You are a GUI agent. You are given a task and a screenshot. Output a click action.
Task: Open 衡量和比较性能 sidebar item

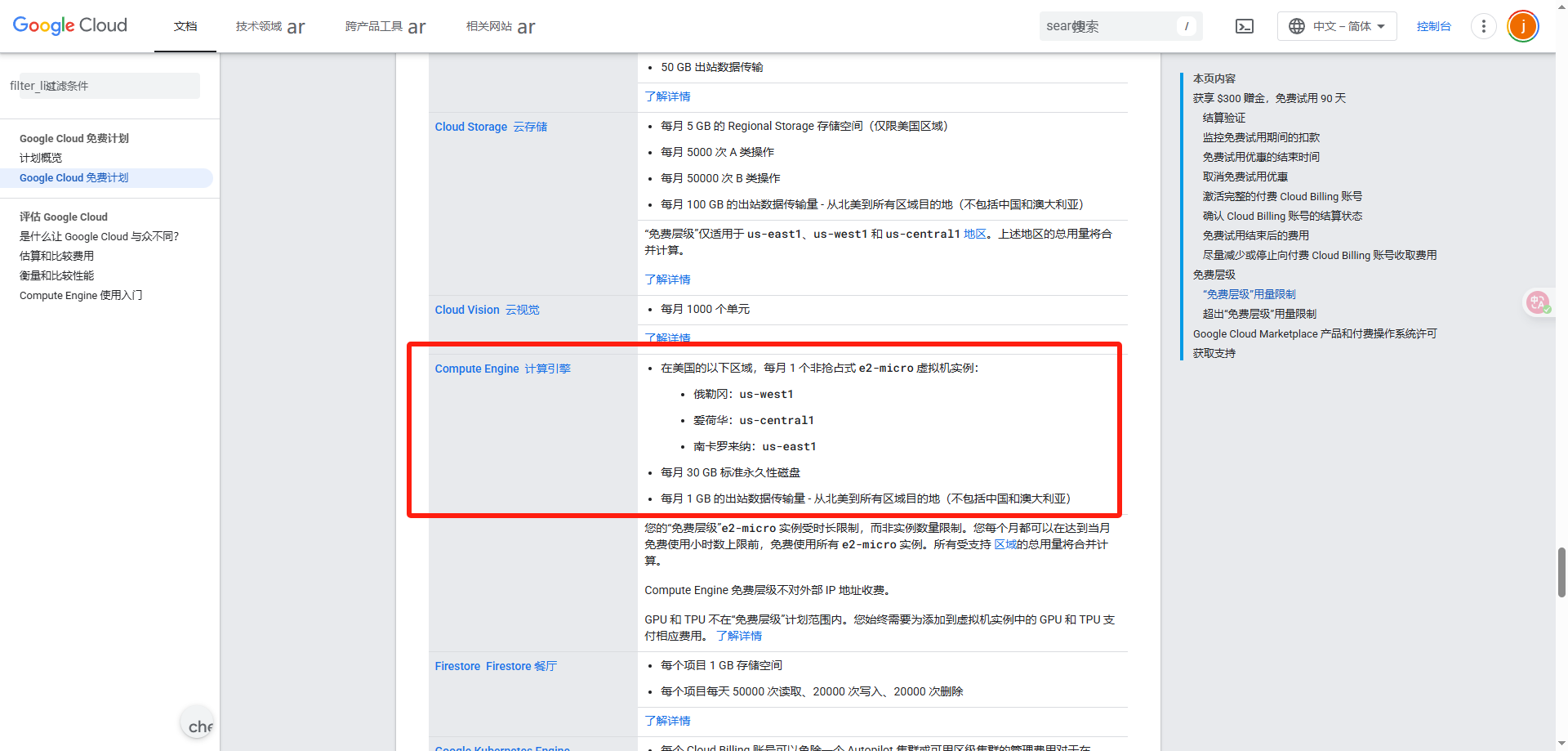(56, 275)
